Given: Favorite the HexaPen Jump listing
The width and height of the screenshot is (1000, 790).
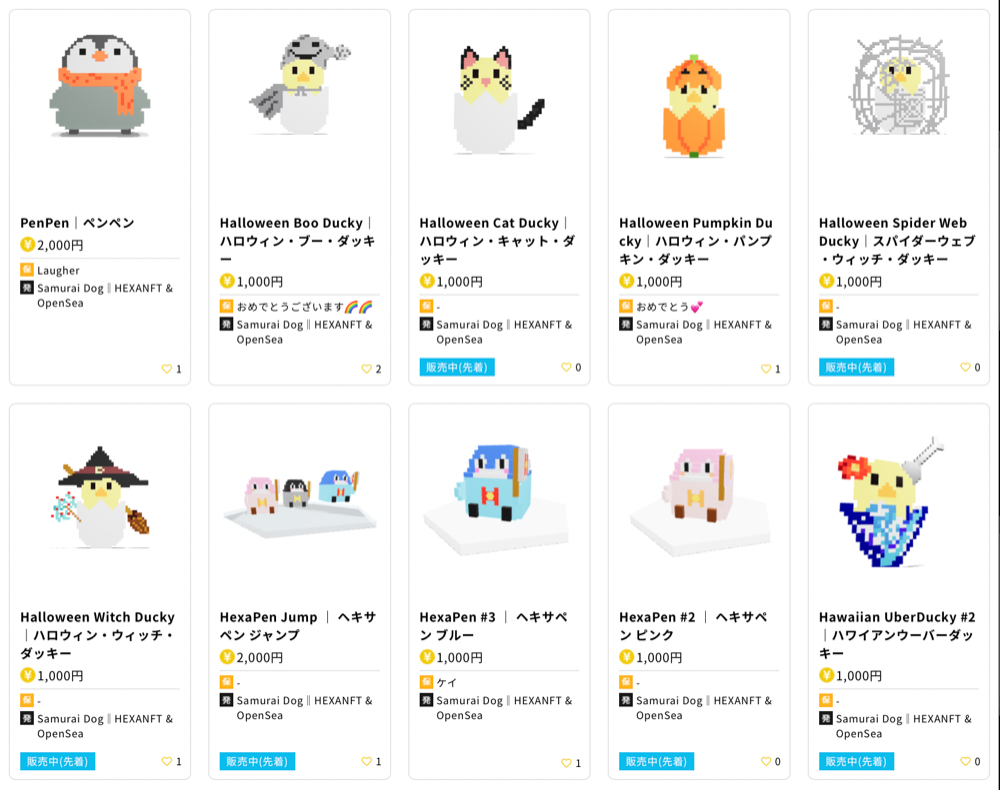Looking at the screenshot, I should coord(367,761).
